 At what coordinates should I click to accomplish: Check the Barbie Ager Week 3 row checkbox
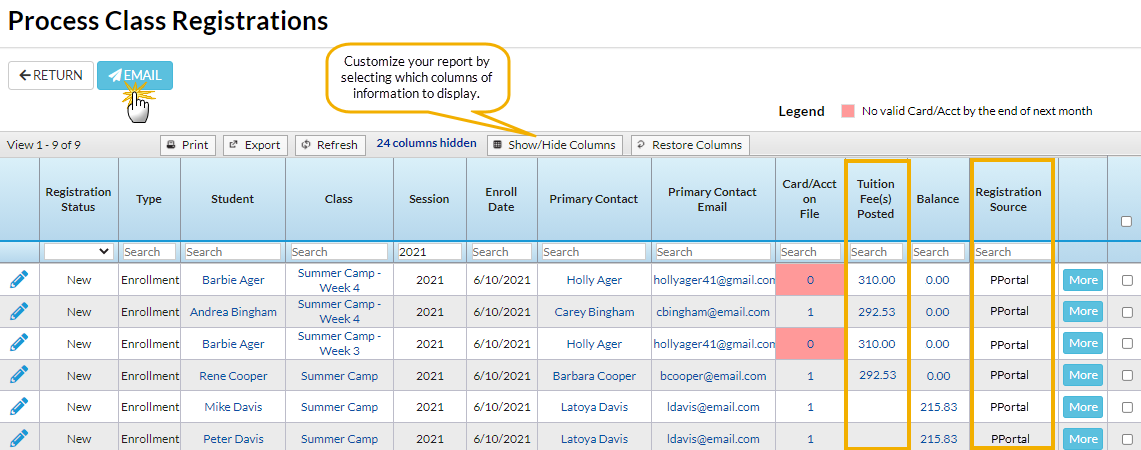1126,344
